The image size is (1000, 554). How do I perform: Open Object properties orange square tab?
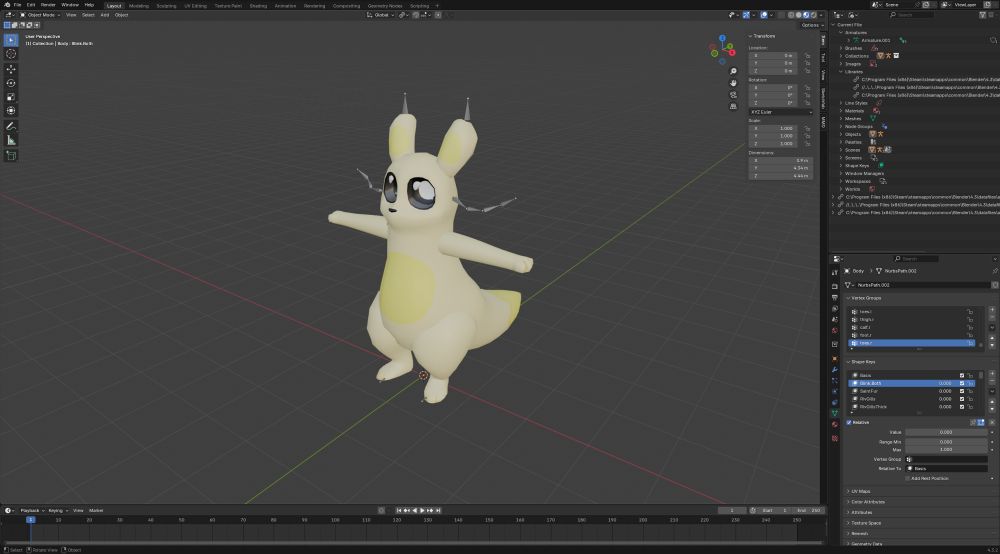[x=835, y=359]
